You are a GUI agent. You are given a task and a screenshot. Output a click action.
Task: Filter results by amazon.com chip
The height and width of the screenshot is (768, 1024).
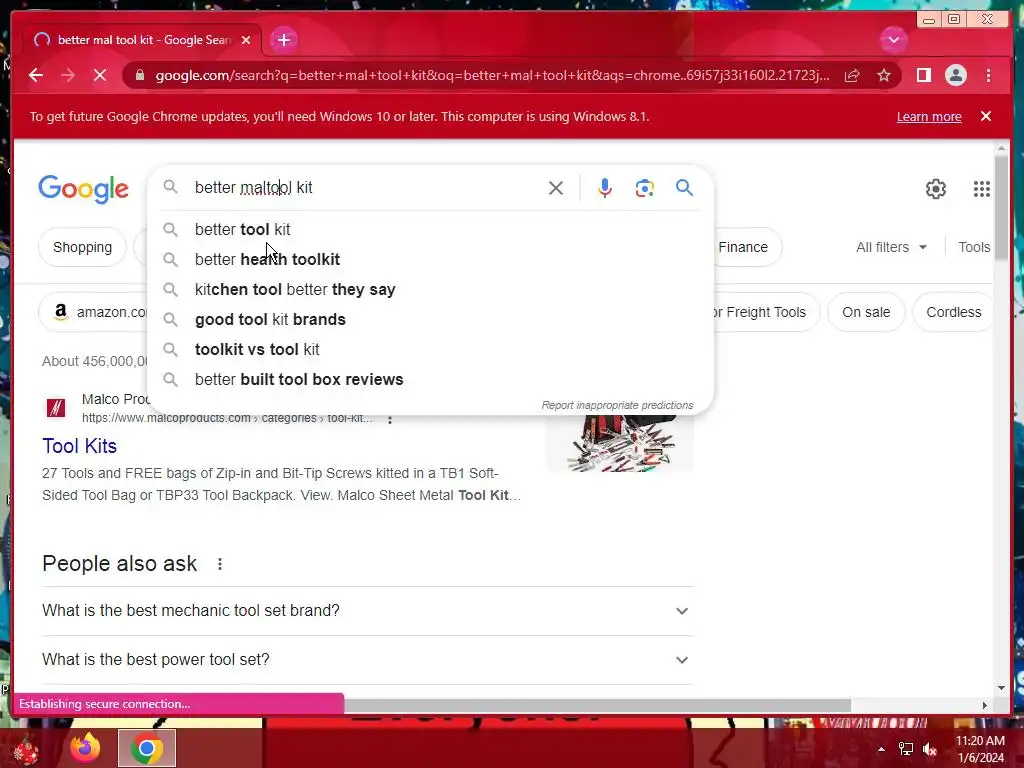(95, 312)
